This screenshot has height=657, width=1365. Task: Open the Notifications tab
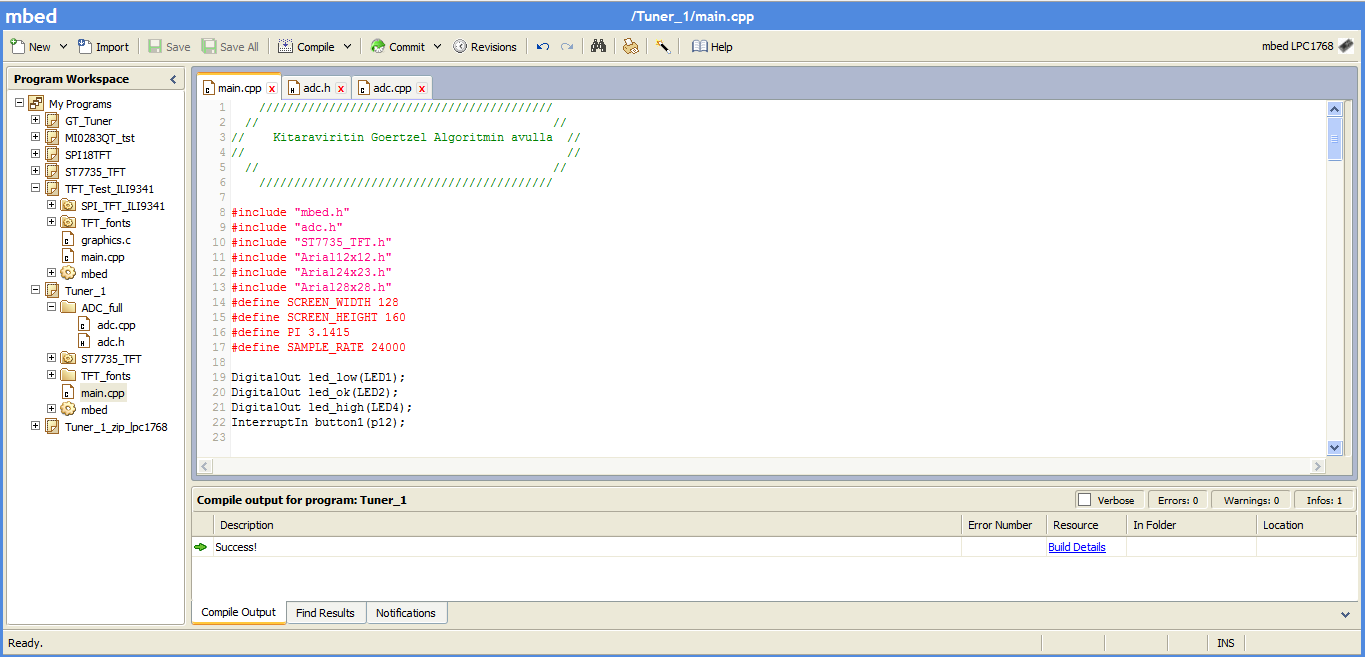tap(406, 613)
